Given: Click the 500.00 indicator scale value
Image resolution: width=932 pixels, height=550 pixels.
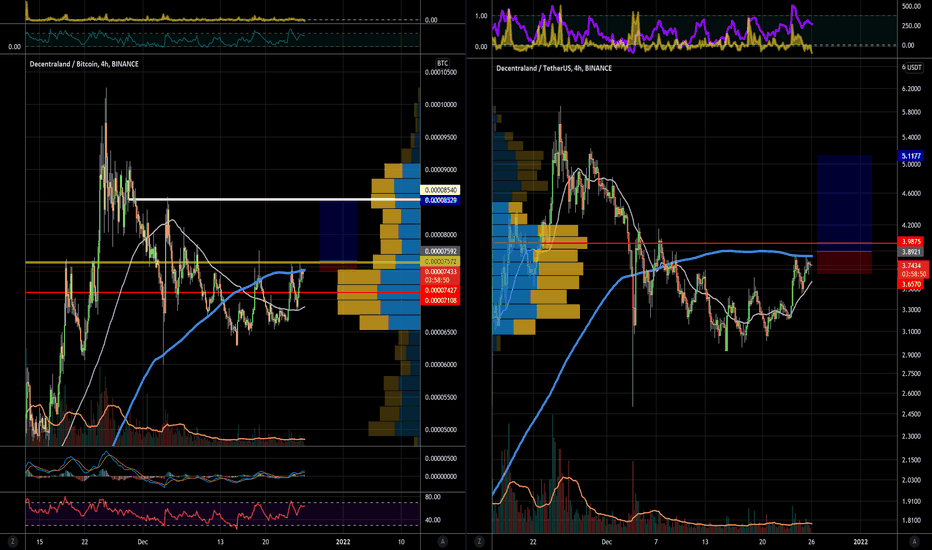Looking at the screenshot, I should [x=911, y=7].
